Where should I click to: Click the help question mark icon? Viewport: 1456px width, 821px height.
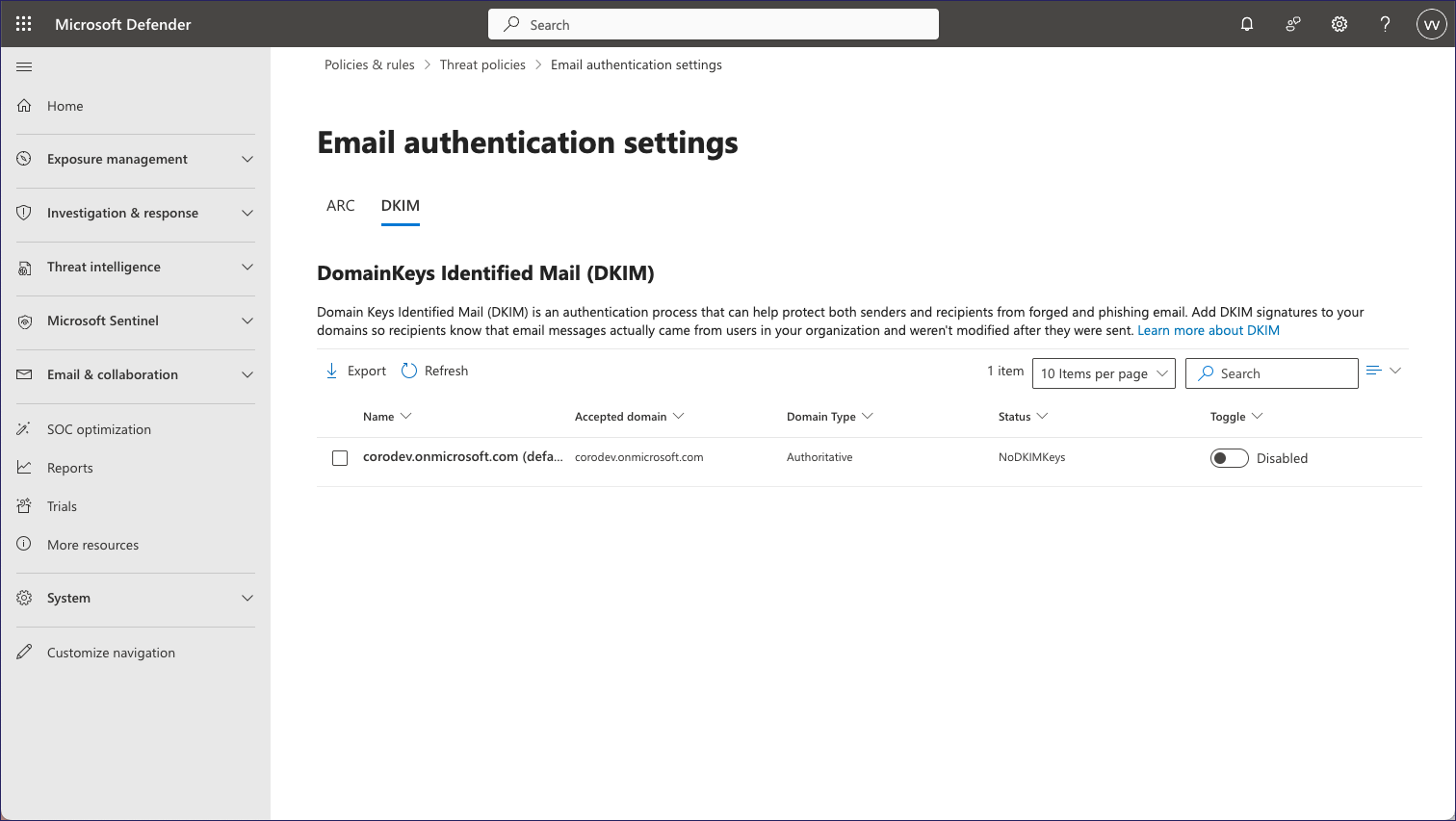click(x=1385, y=24)
